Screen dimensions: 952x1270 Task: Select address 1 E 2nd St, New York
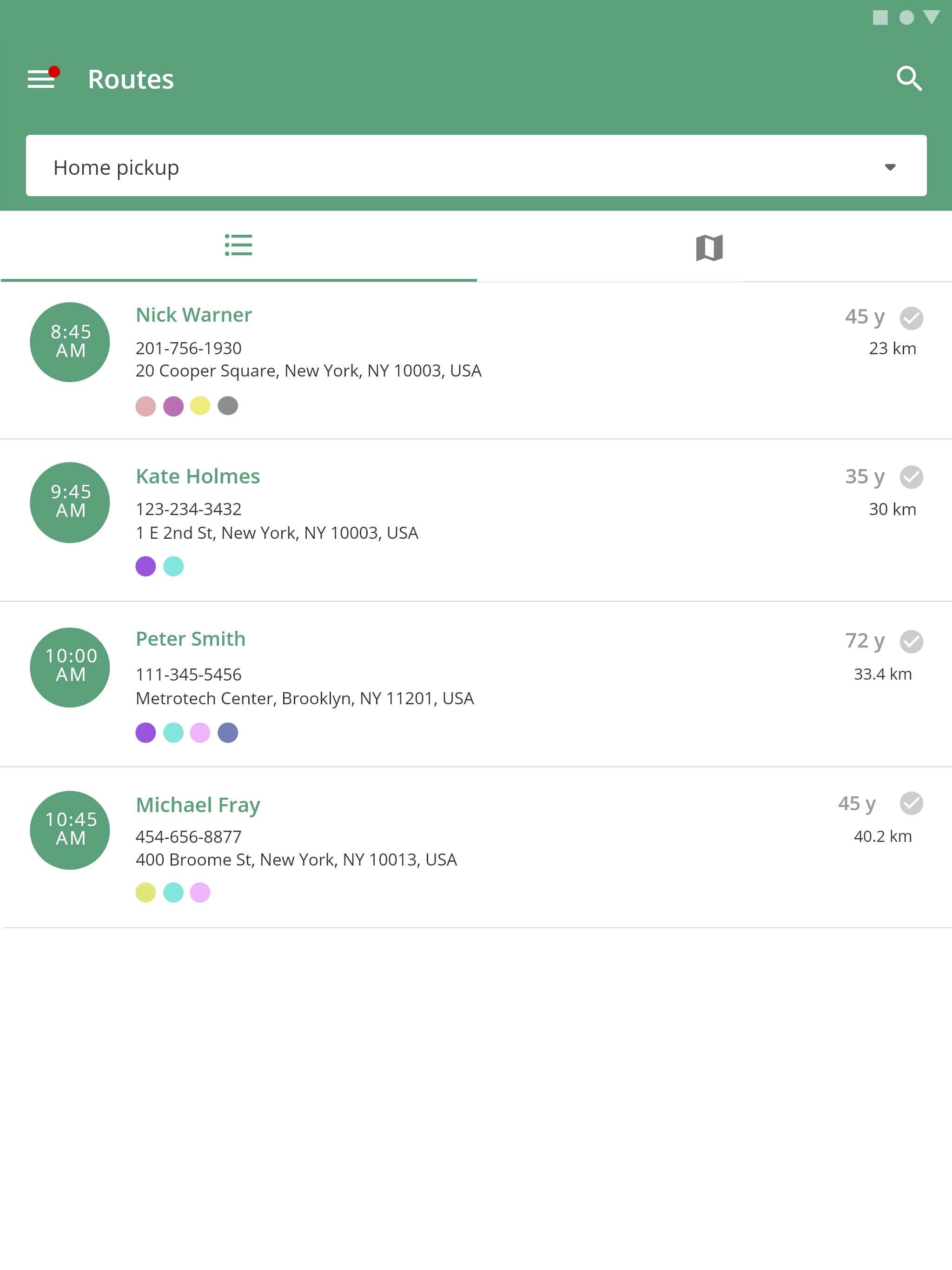[x=277, y=533]
